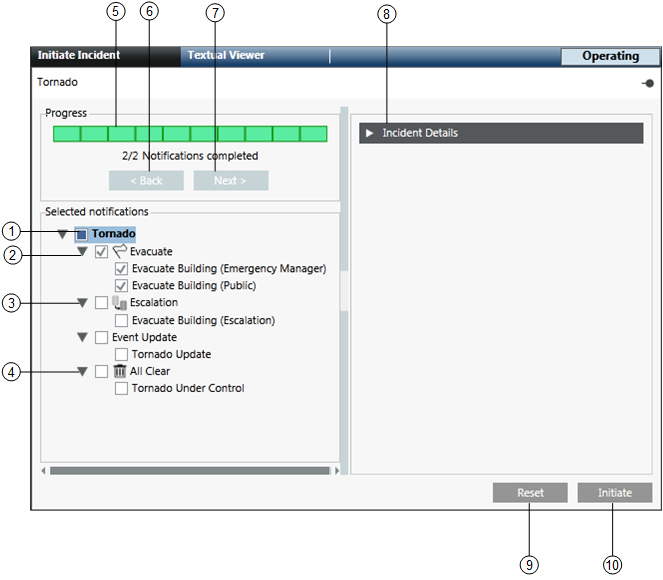Click the right arrow of the horizontal scrollbar
Screen dimensions: 663x580
click(336, 470)
